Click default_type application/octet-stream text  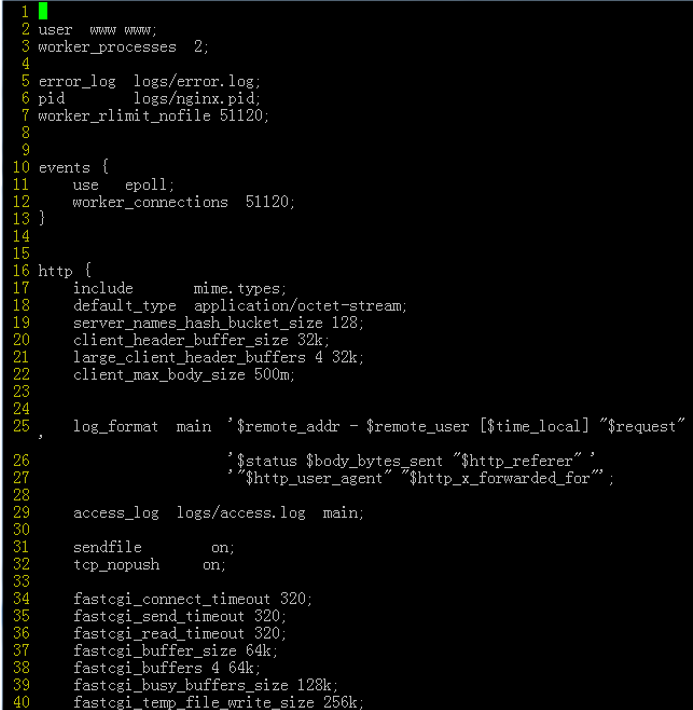(240, 306)
